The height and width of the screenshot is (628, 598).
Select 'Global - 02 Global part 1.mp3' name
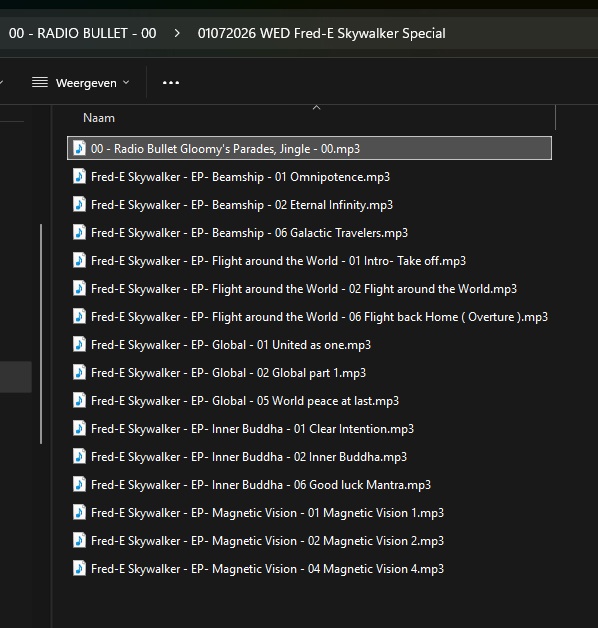228,373
